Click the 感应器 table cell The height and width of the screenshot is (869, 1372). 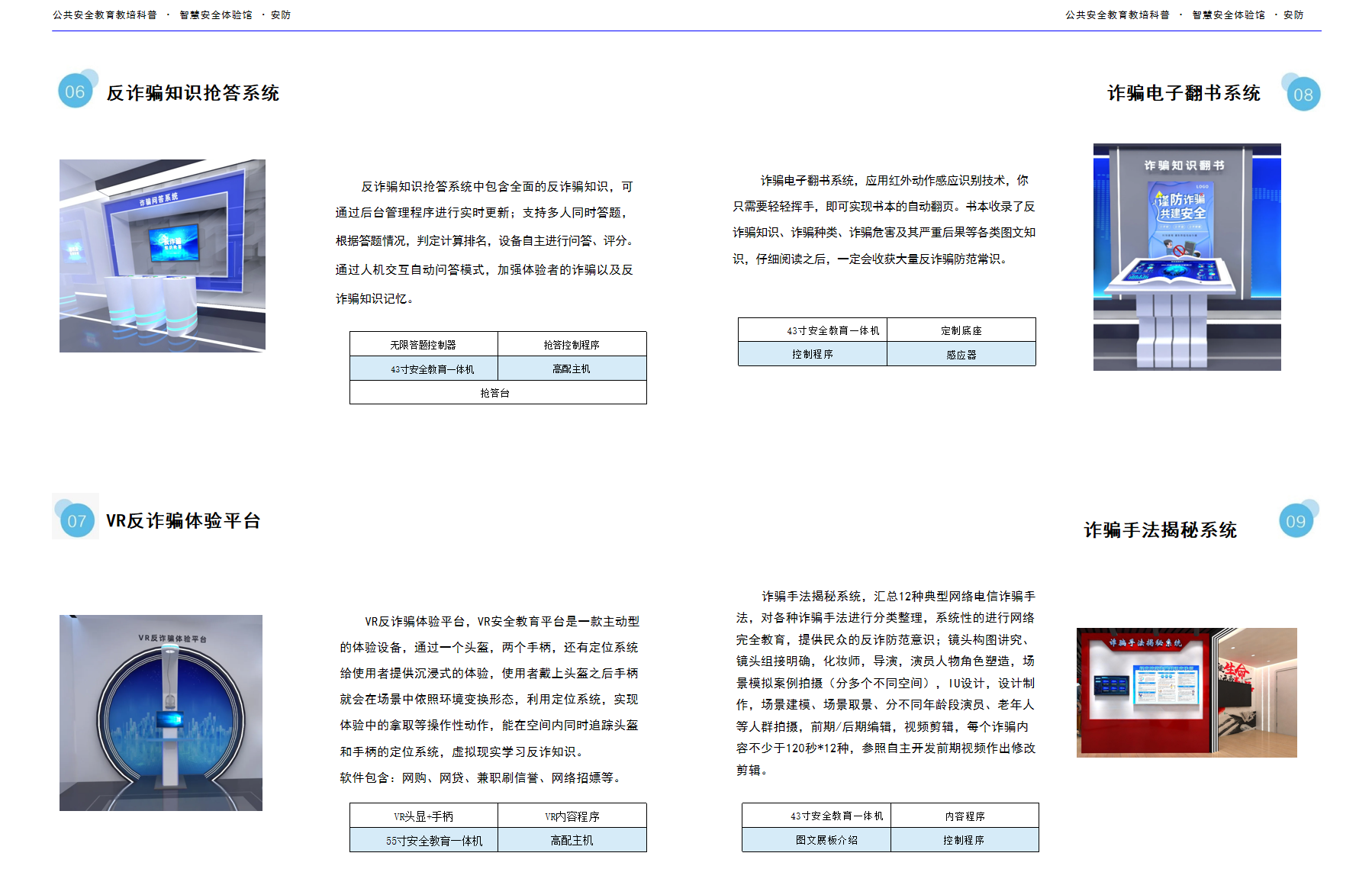pyautogui.click(x=961, y=355)
